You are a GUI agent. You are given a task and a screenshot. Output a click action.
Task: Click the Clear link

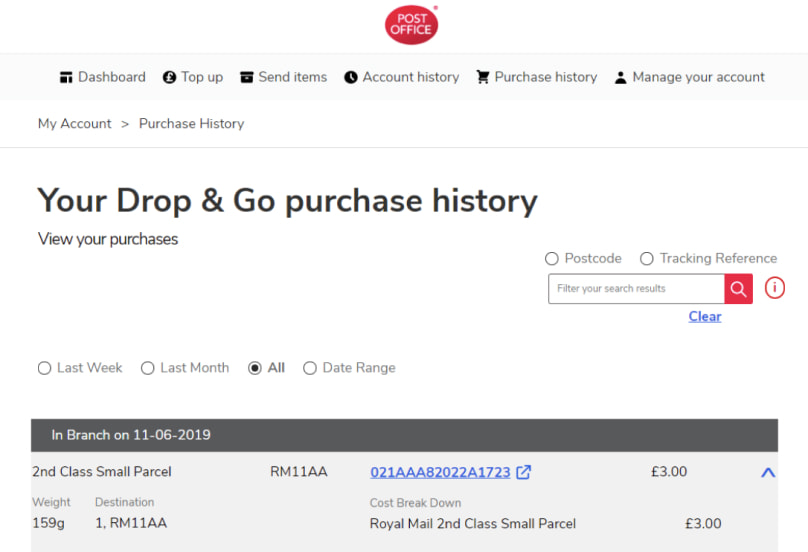(x=705, y=316)
